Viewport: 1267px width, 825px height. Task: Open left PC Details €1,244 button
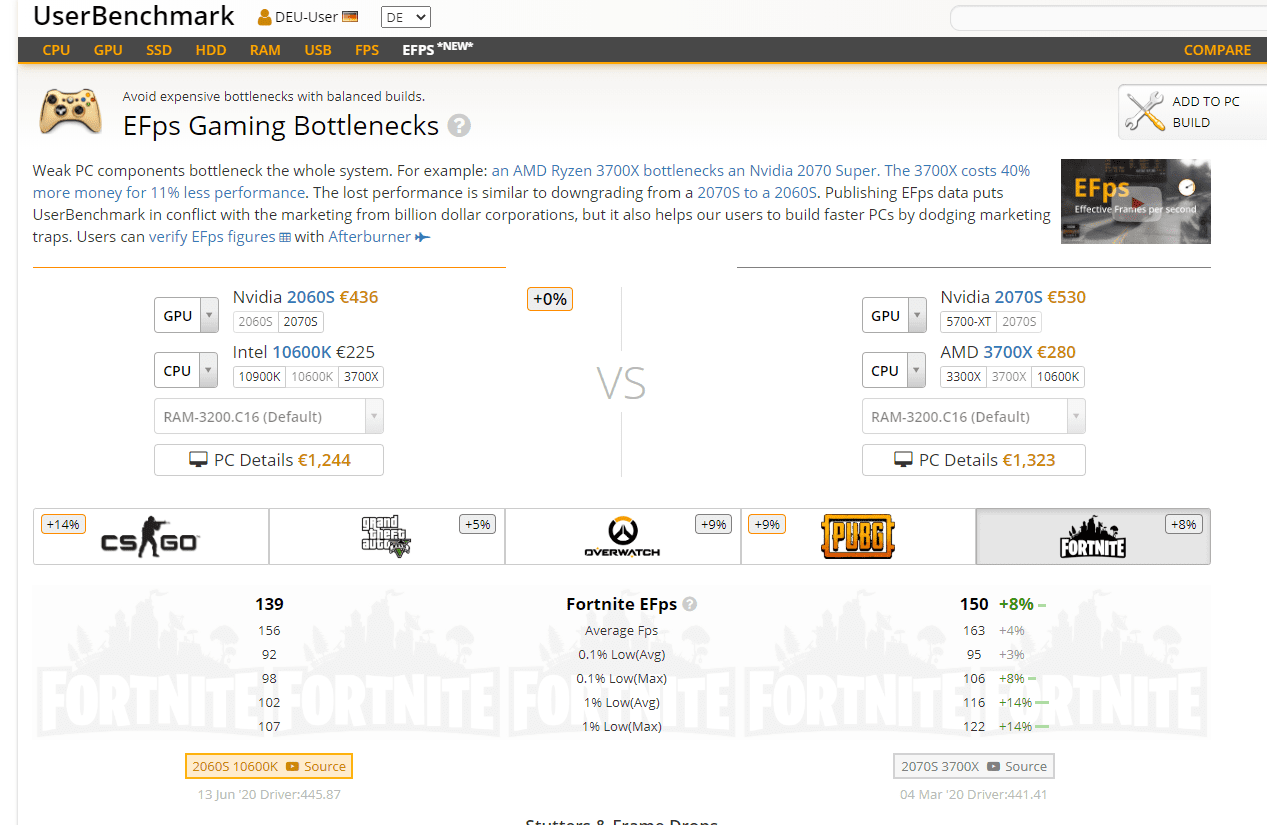269,460
